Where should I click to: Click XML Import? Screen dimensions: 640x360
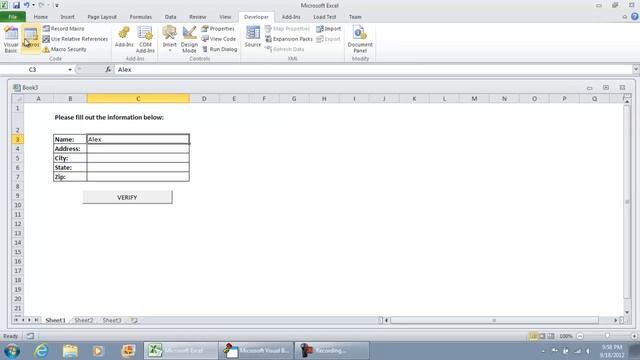[329, 29]
